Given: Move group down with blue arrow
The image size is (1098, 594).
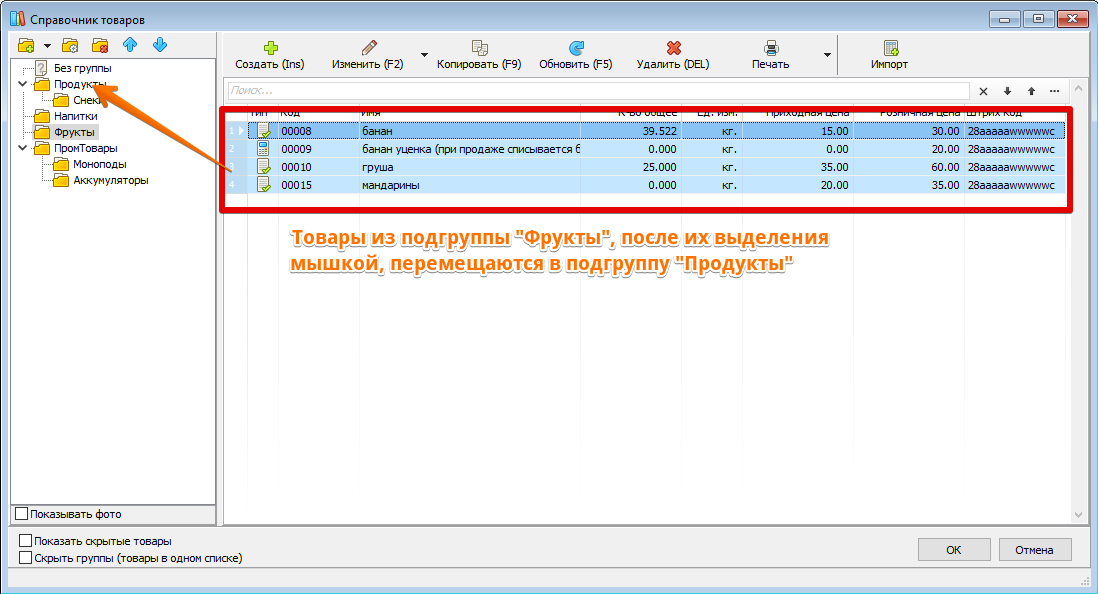Looking at the screenshot, I should (x=160, y=45).
